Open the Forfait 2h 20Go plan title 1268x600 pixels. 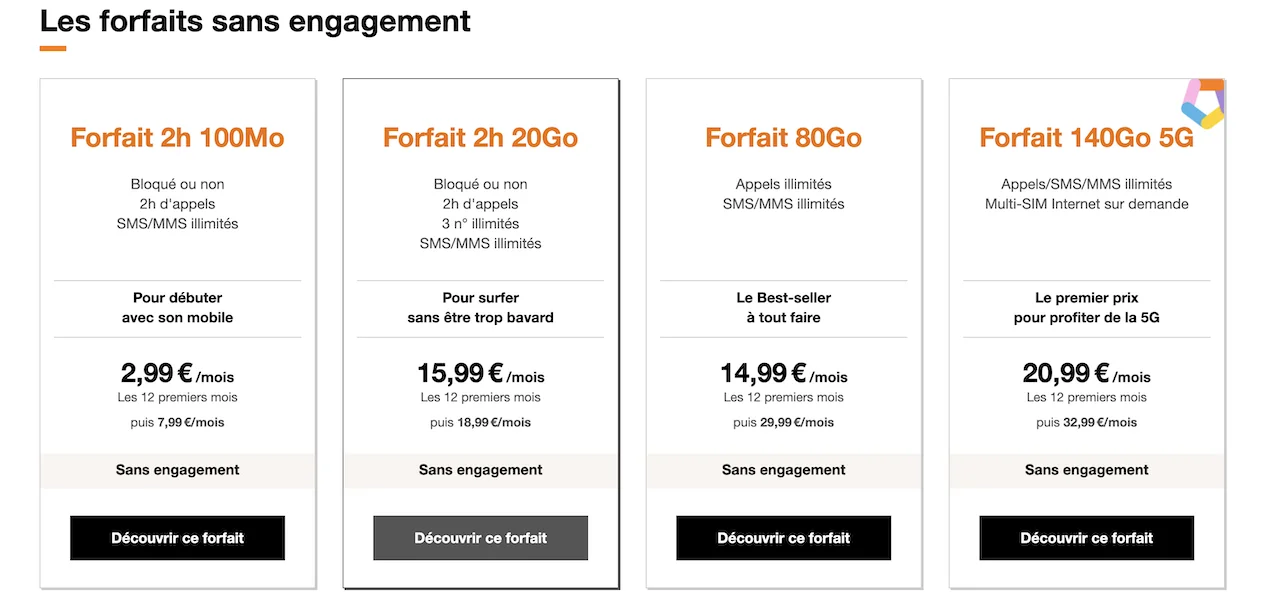click(480, 137)
